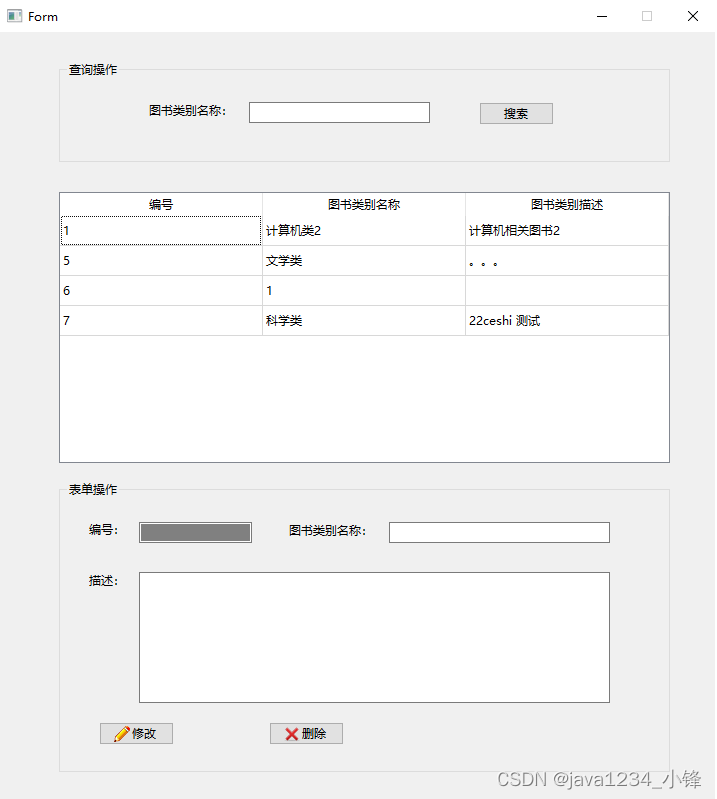Screen dimensions: 717x799
Task: Select the name cell in row 6
Action: [365, 291]
